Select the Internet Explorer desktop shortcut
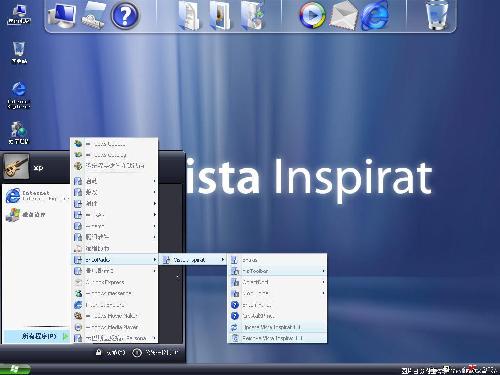500x375 pixels. (x=19, y=95)
